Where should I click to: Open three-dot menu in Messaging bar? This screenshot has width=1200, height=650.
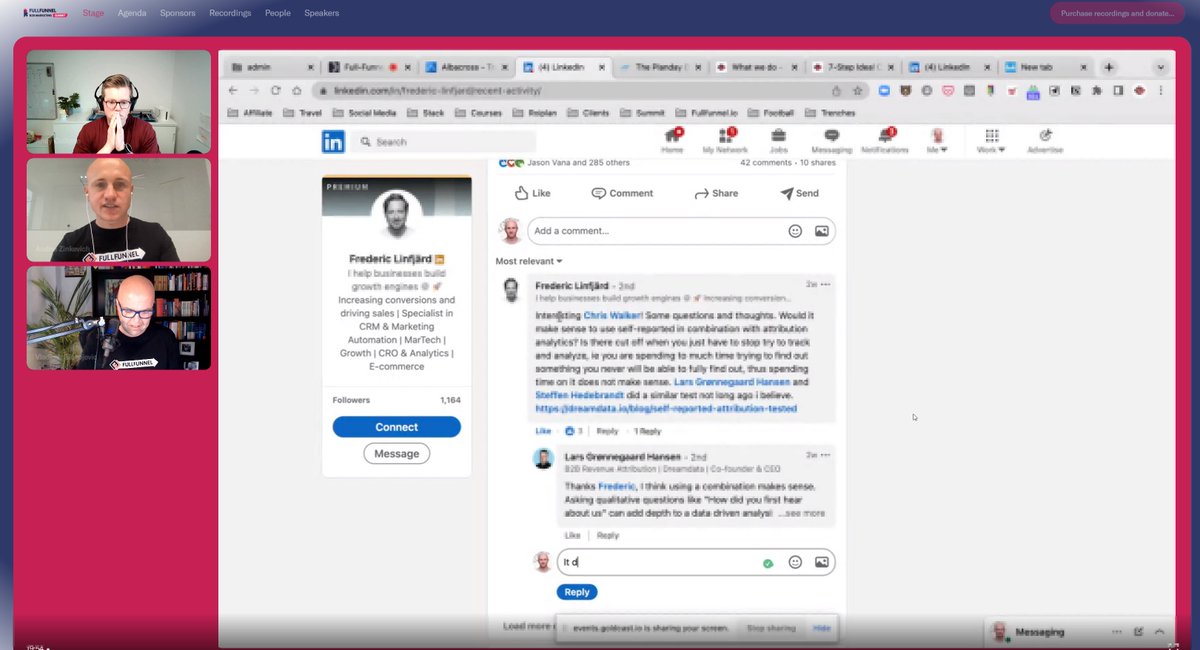(x=1117, y=632)
